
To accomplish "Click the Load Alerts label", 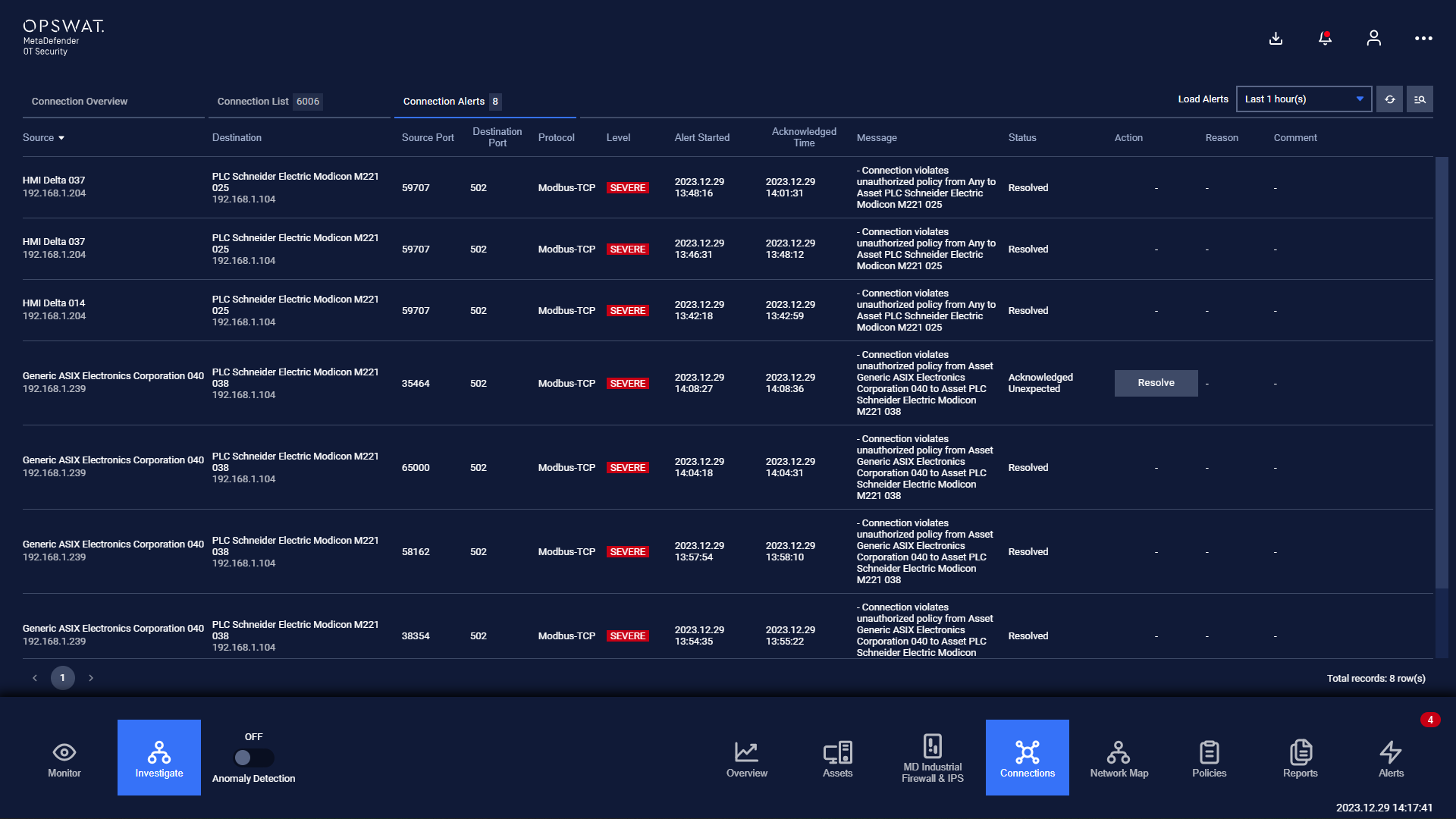I will (1203, 99).
